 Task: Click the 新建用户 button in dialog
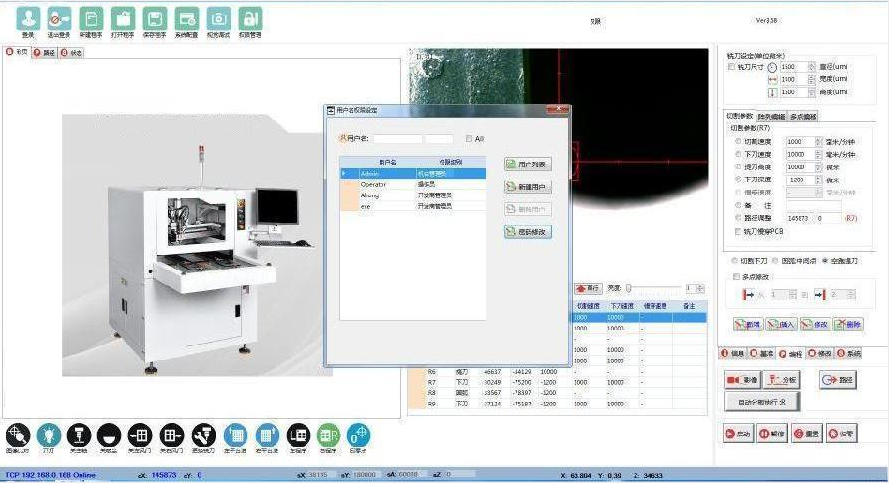click(527, 187)
